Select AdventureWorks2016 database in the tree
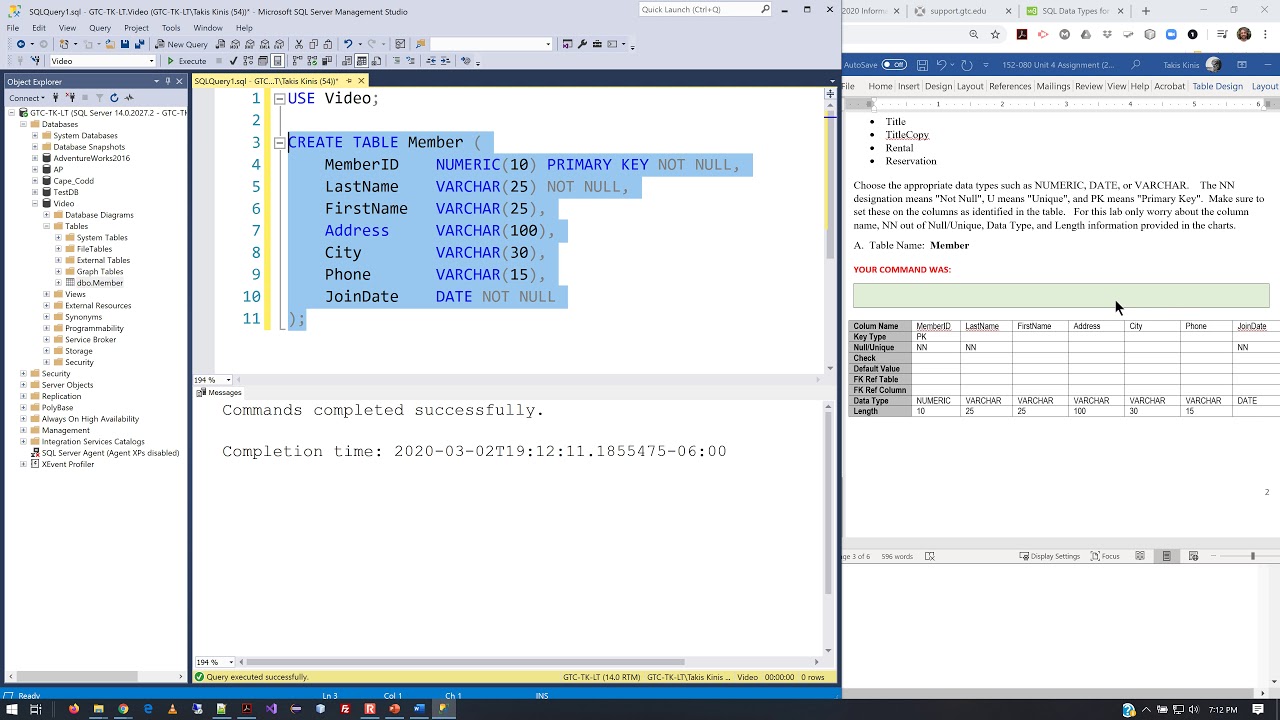1280x720 pixels. [x=92, y=158]
